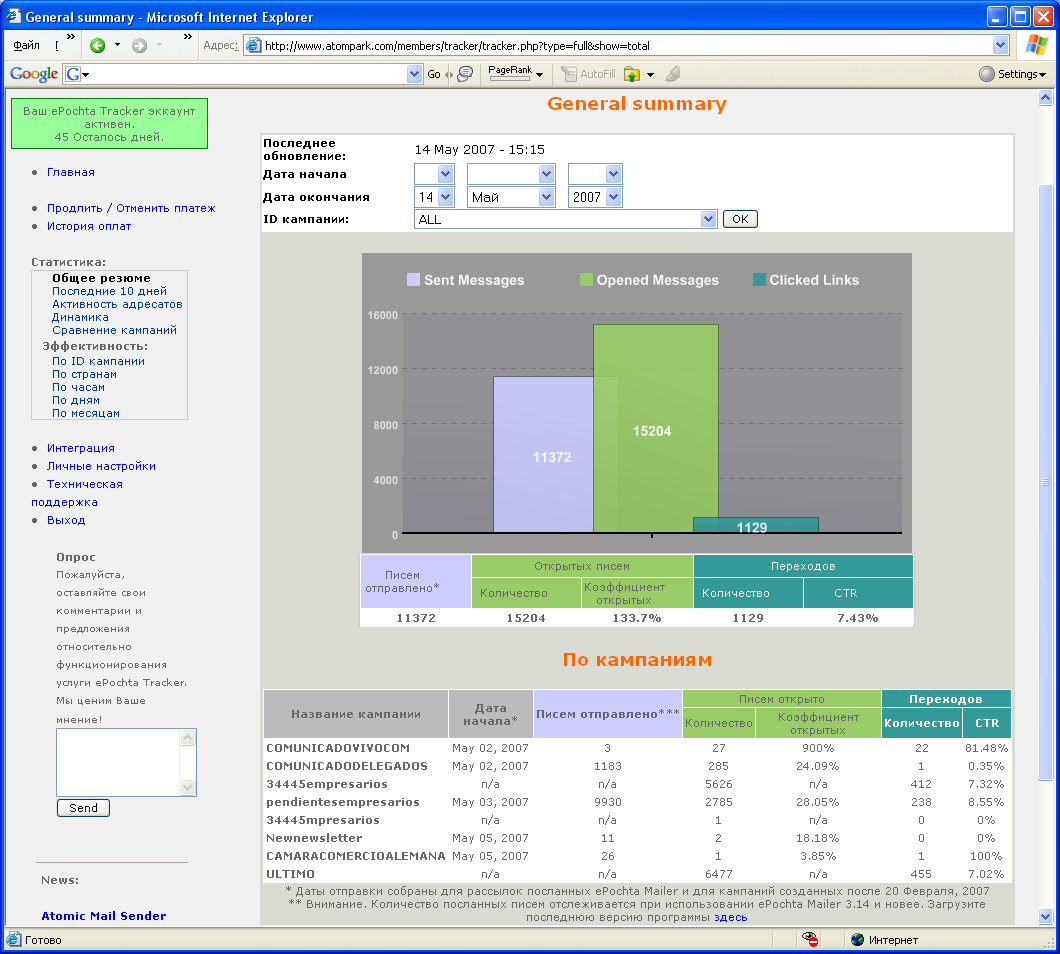Click the Send button under the poll

[x=83, y=808]
